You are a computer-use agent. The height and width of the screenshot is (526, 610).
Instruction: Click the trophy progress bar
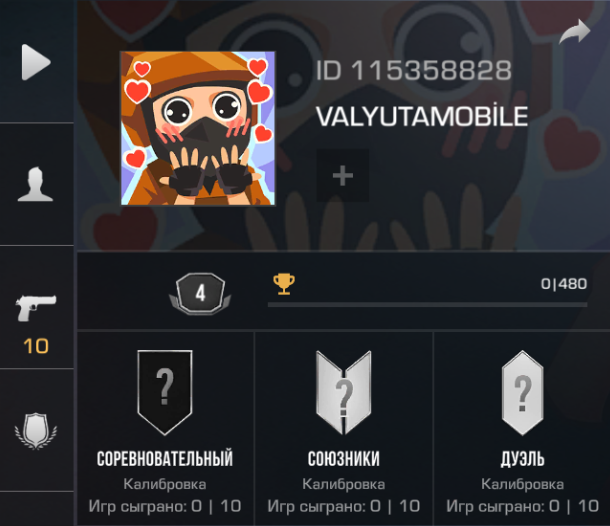(x=428, y=305)
